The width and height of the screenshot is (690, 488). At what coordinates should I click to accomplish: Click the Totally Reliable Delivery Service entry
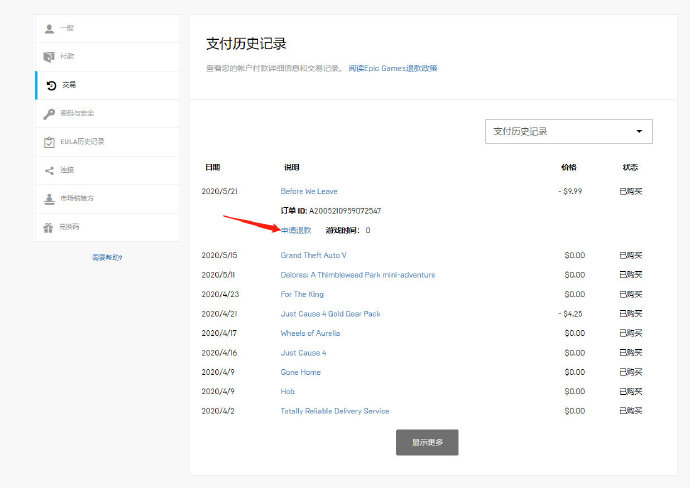pyautogui.click(x=334, y=411)
